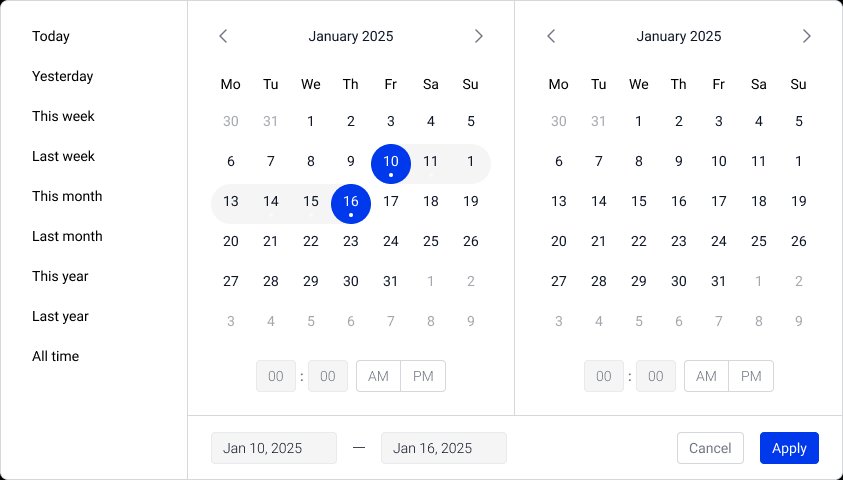Go to previous month in right calendar
843x480 pixels.
coord(551,36)
